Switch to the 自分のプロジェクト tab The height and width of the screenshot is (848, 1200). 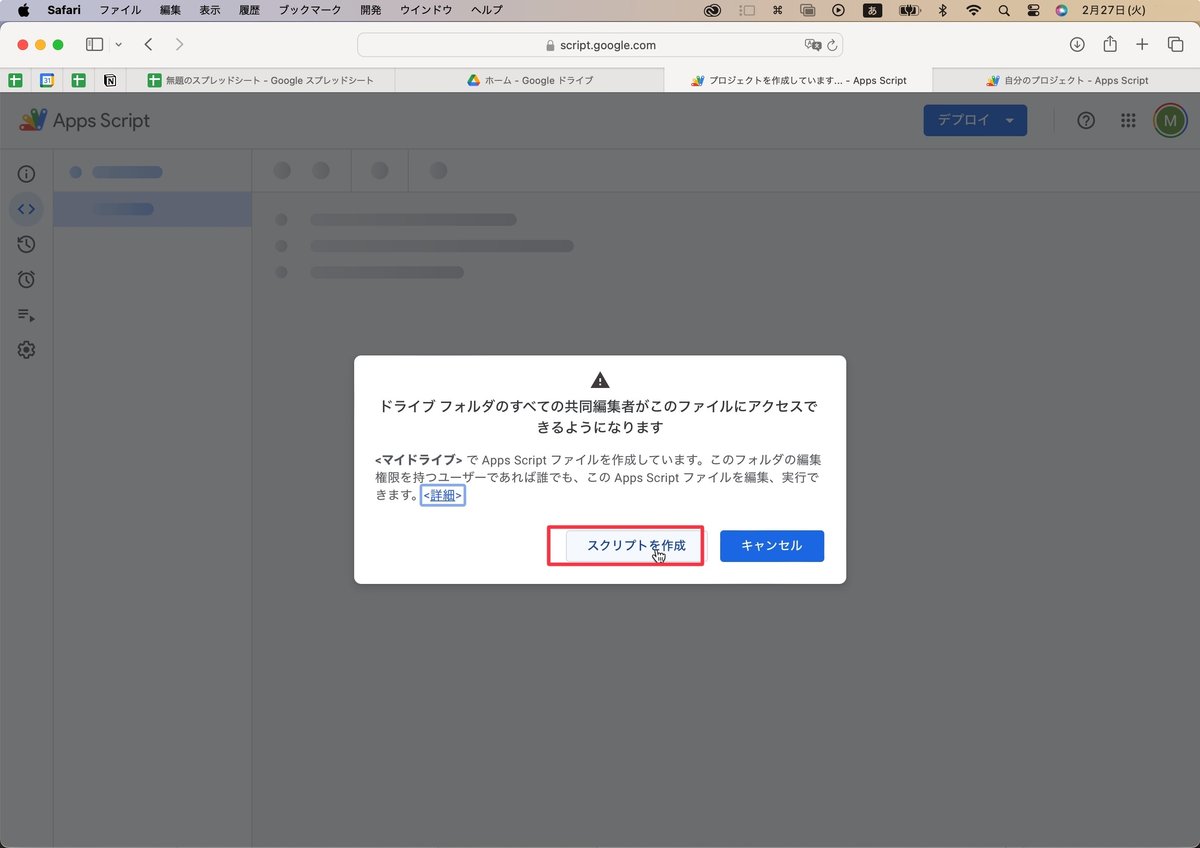click(1066, 80)
